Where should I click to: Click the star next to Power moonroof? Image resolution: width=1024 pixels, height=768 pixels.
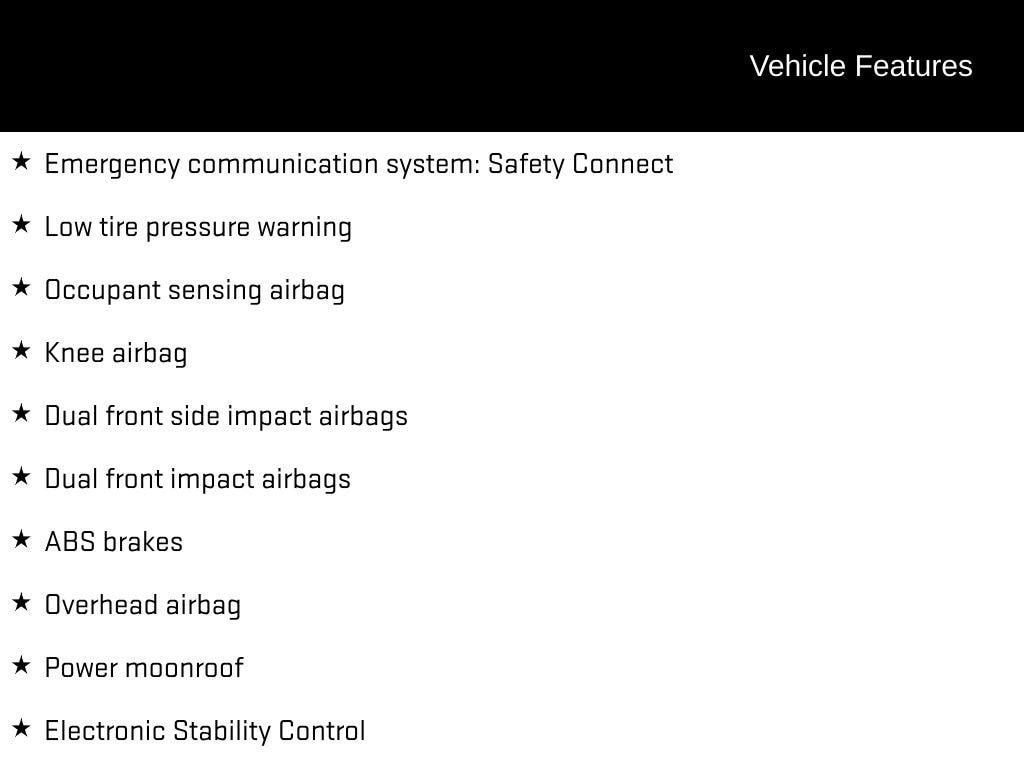[x=22, y=666]
